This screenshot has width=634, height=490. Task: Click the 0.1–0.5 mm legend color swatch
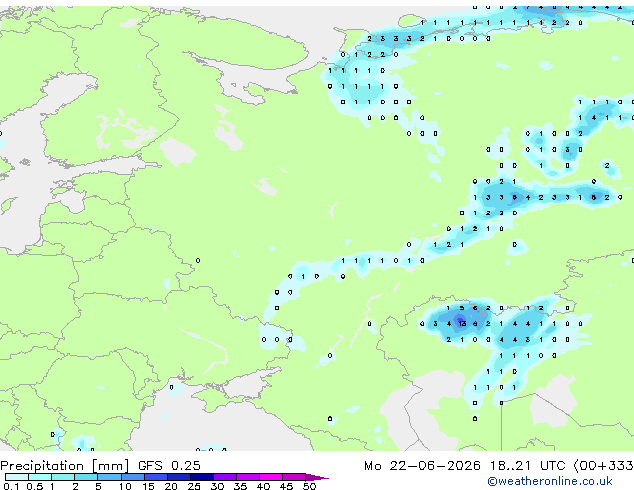(17, 477)
